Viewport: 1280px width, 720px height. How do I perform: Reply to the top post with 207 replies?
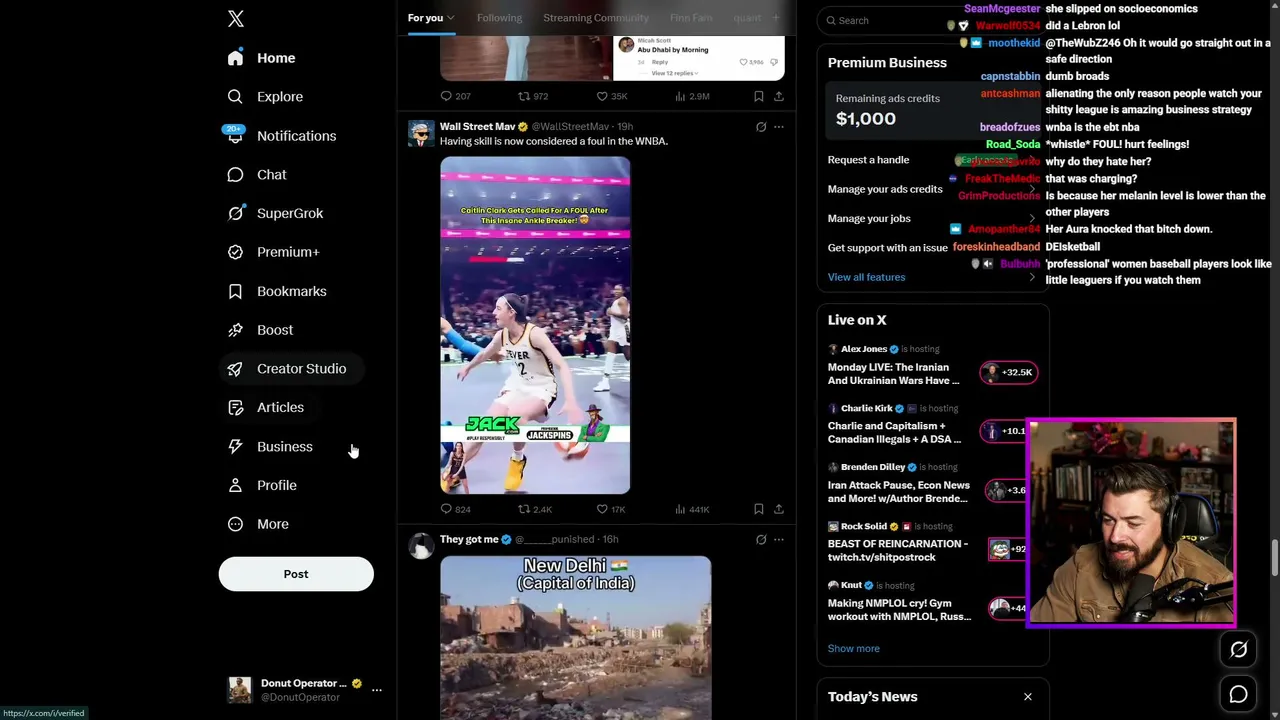[456, 96]
